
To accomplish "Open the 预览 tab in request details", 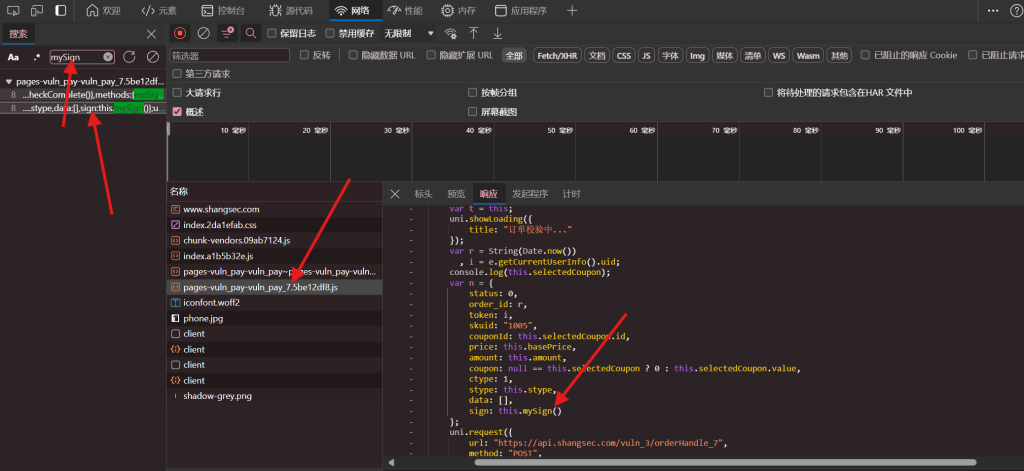I will (x=456, y=193).
